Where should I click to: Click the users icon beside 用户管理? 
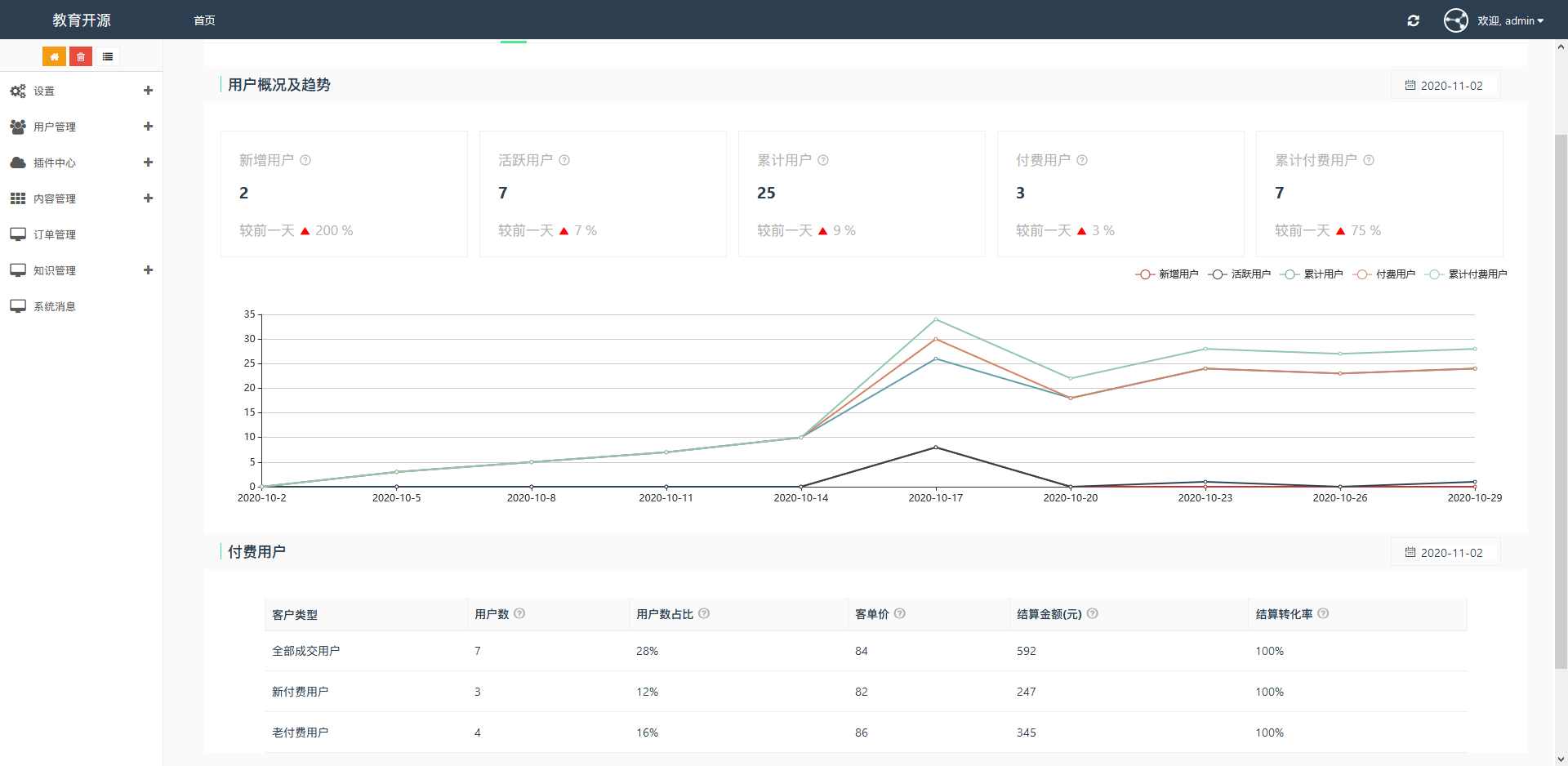click(x=18, y=127)
